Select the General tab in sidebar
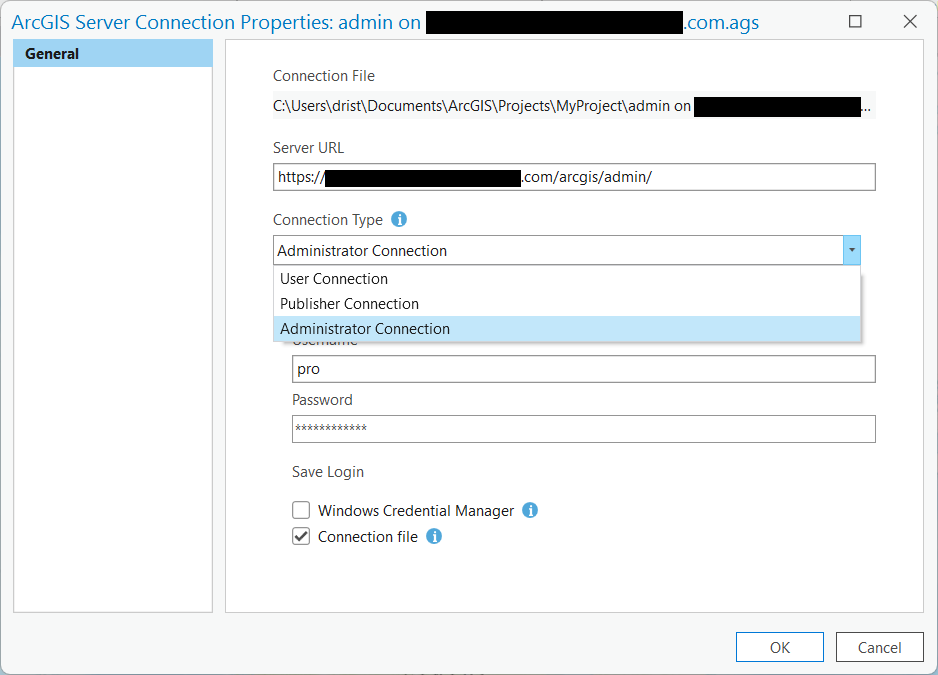The image size is (938, 675). click(x=112, y=54)
